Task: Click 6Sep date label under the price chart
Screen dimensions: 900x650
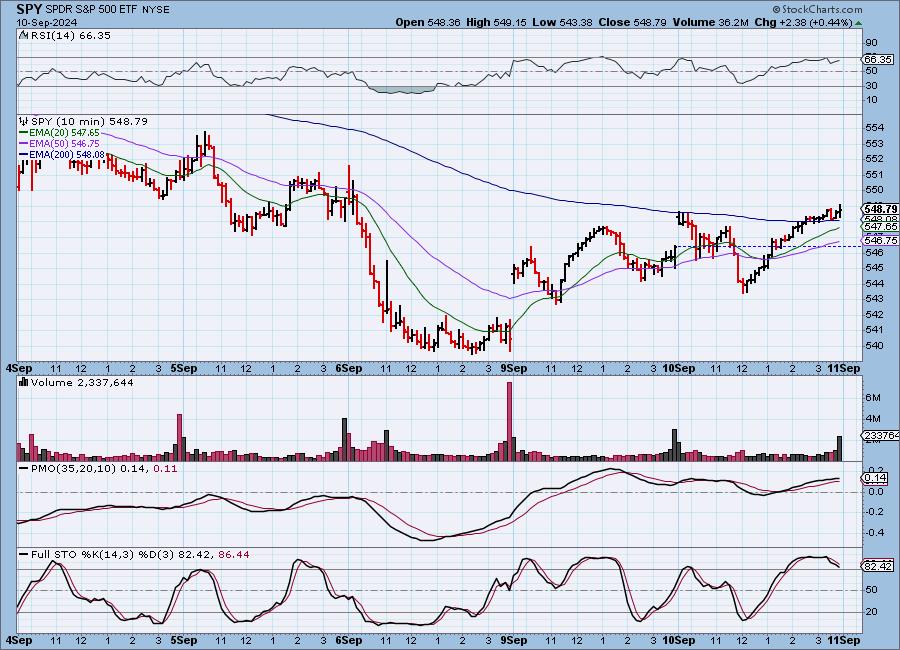Action: point(348,369)
